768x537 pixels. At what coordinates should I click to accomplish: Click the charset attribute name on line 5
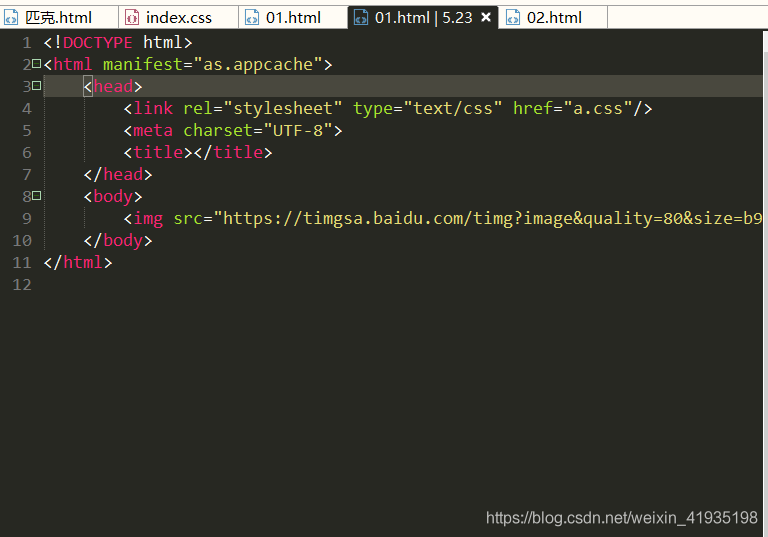pyautogui.click(x=218, y=130)
